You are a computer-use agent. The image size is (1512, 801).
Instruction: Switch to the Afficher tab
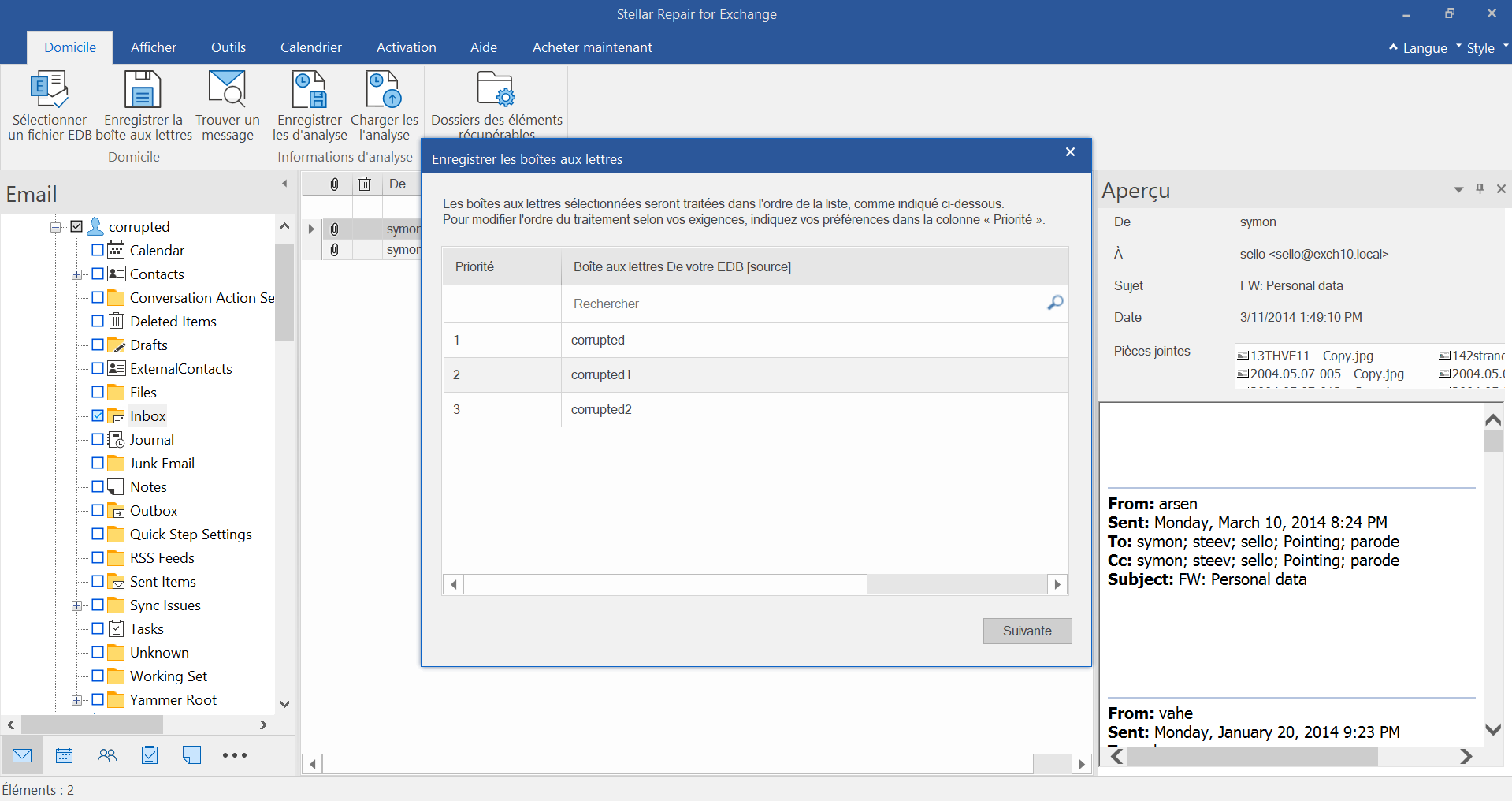coord(153,47)
